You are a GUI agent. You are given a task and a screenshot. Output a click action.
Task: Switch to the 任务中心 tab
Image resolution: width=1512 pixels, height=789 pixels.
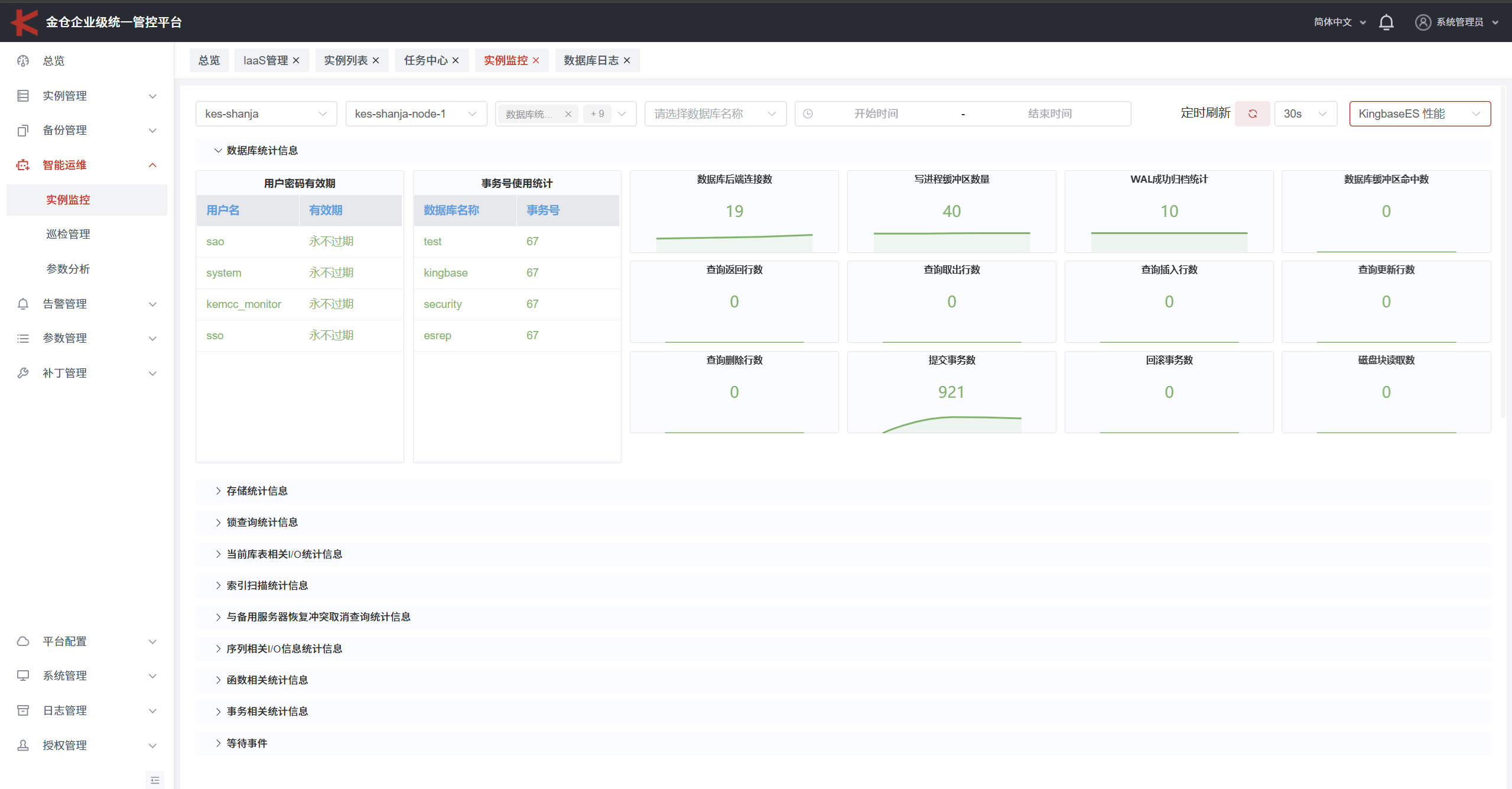[x=425, y=60]
